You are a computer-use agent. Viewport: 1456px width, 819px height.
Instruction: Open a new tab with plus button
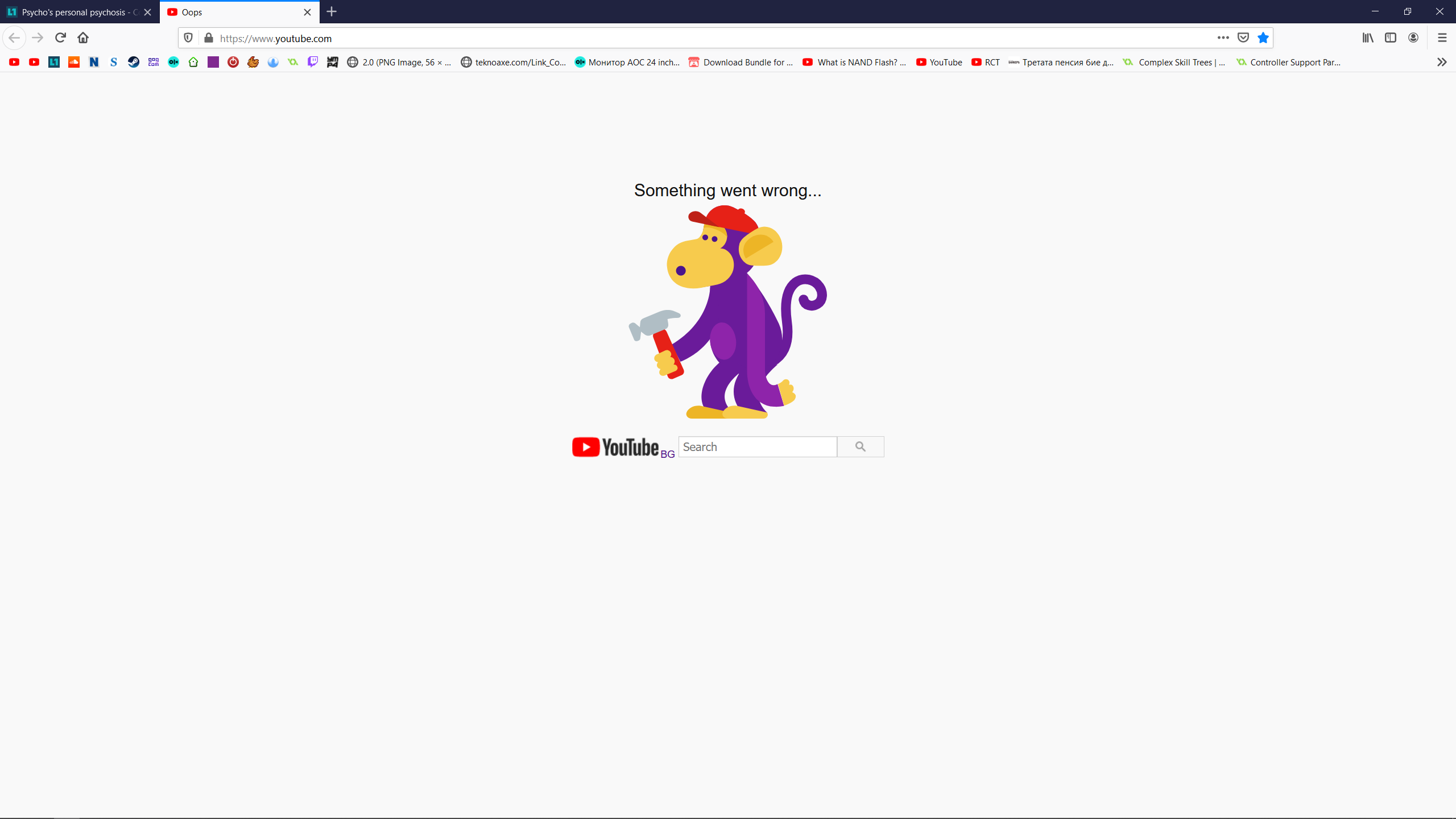coord(332,12)
